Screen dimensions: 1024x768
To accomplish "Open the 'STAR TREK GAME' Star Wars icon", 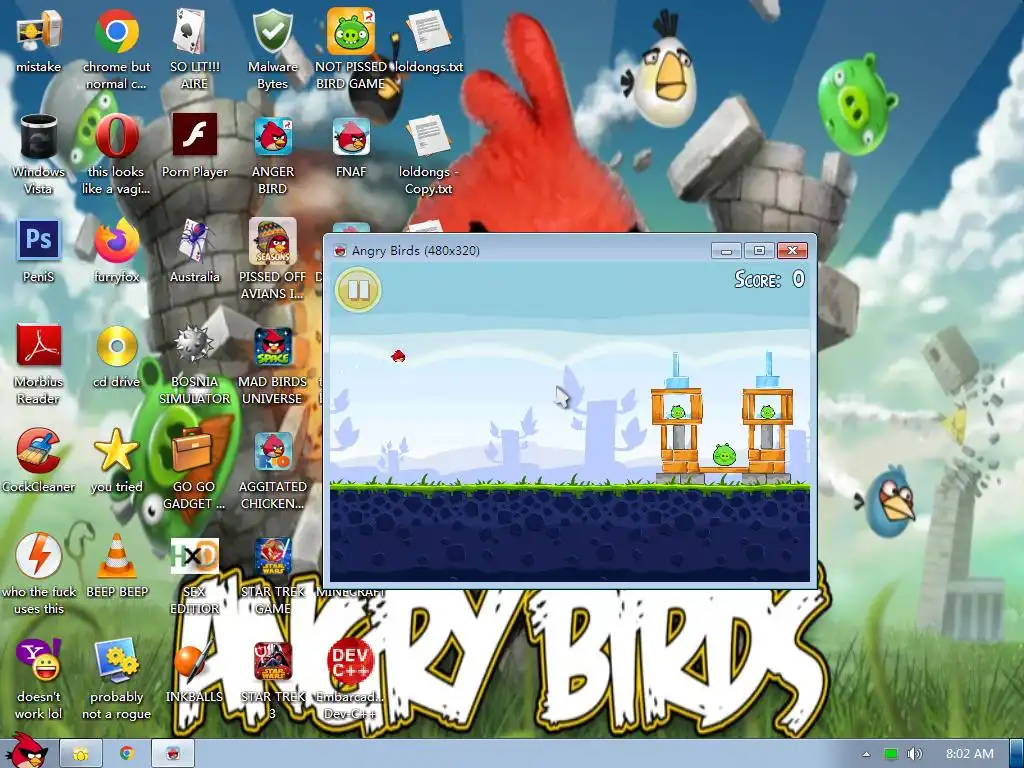I will [x=272, y=558].
